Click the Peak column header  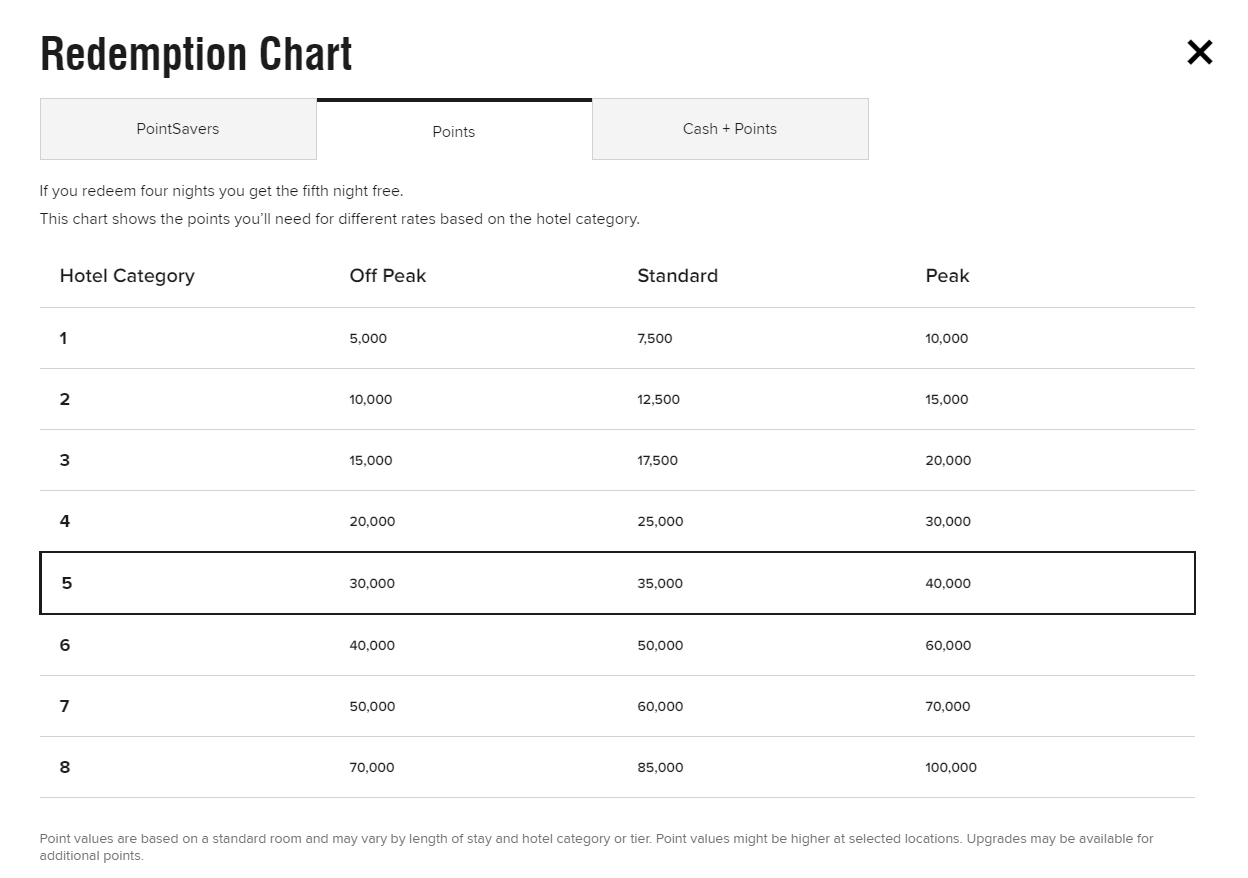pyautogui.click(x=947, y=276)
